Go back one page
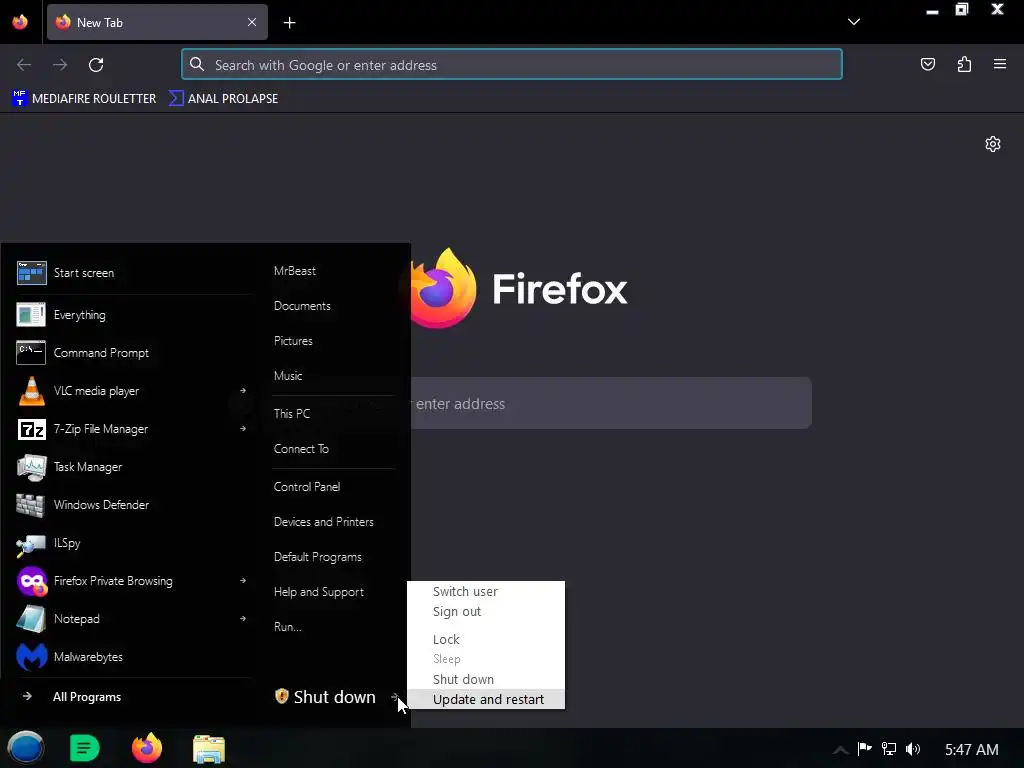Viewport: 1024px width, 768px height. click(24, 65)
